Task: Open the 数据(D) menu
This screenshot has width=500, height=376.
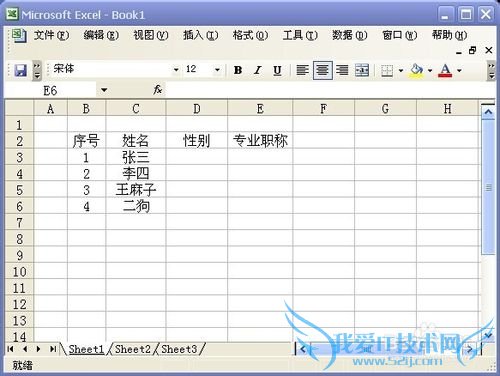Action: click(x=350, y=35)
